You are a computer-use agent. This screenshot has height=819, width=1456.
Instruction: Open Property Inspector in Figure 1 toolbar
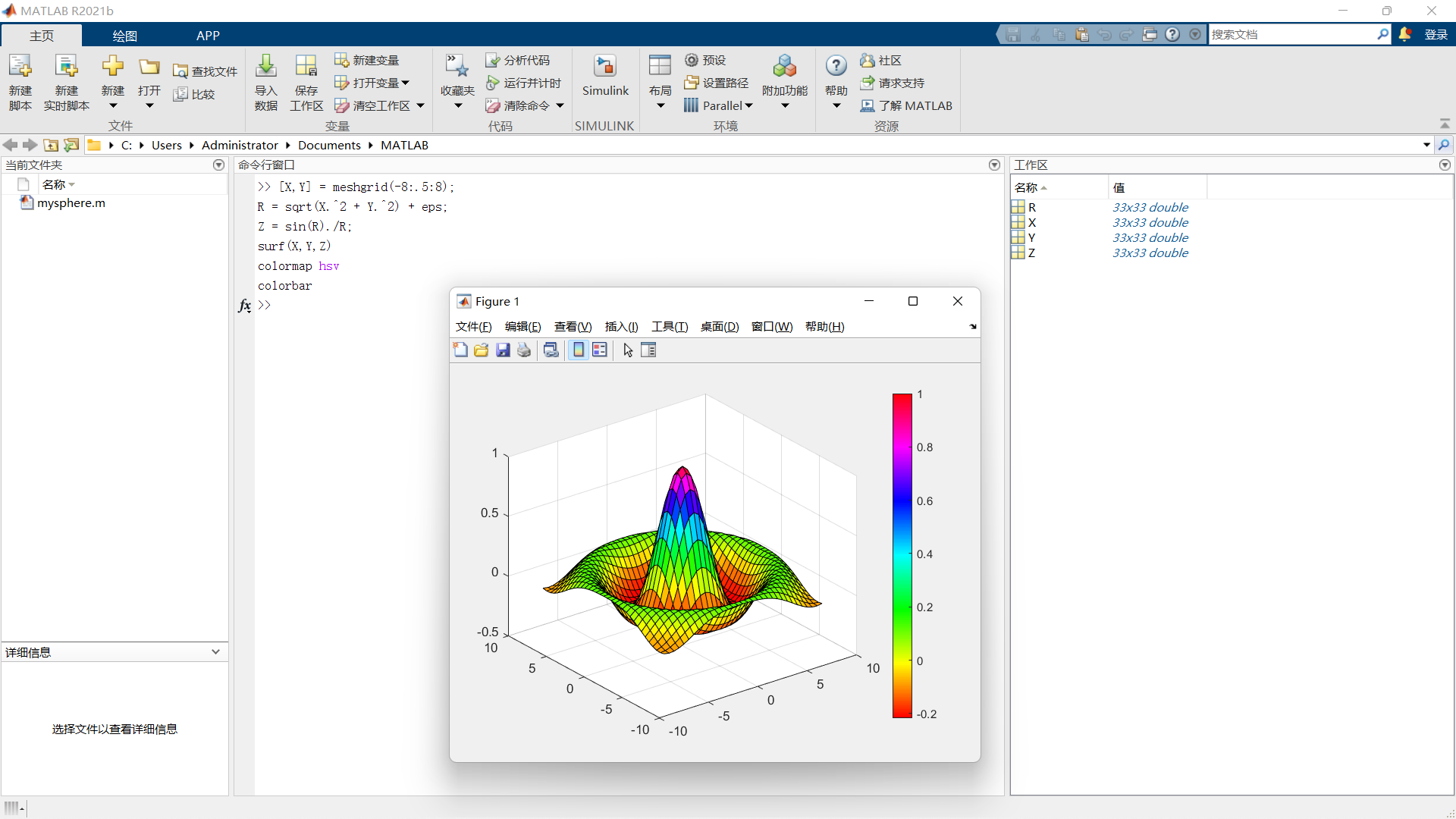(648, 350)
